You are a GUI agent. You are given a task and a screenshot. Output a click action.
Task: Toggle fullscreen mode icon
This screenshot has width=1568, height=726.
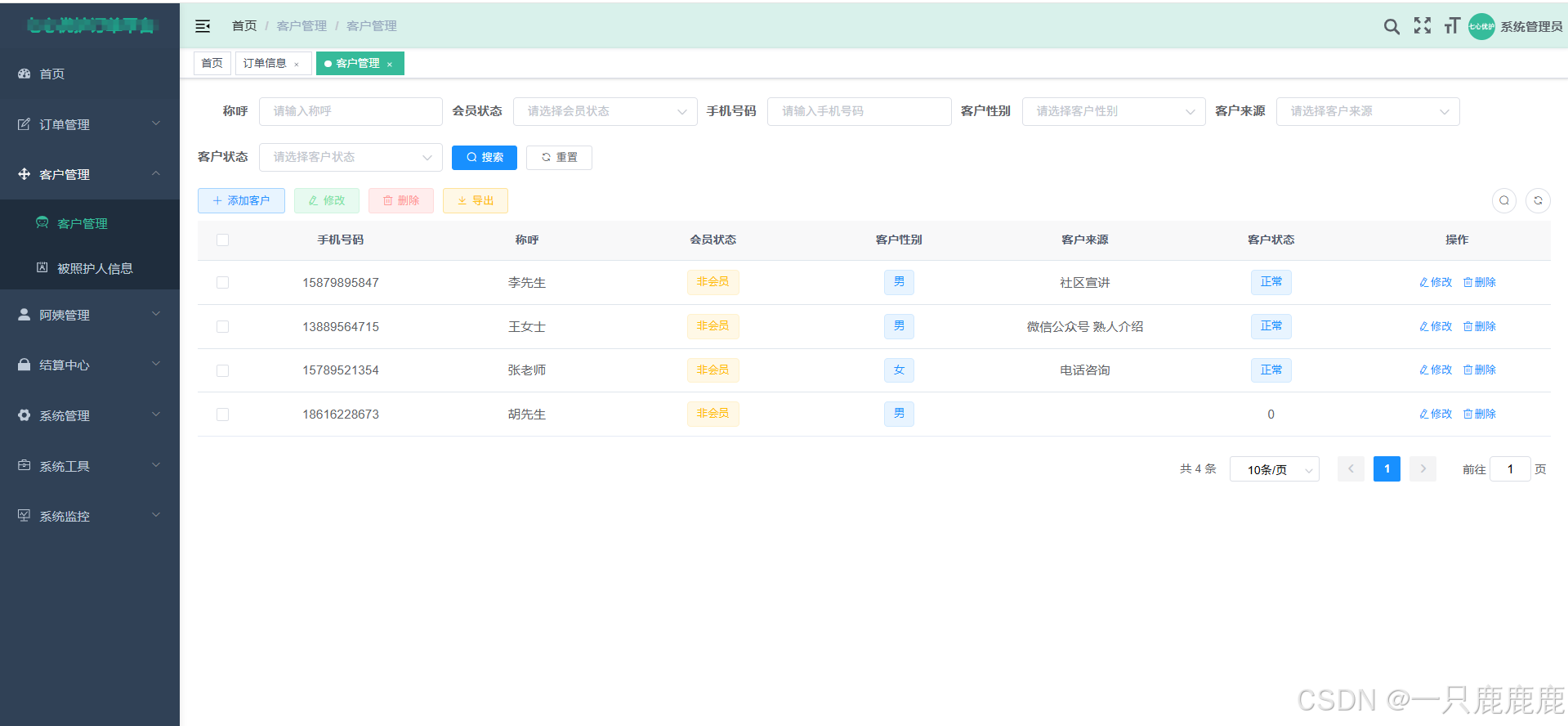pos(1423,26)
